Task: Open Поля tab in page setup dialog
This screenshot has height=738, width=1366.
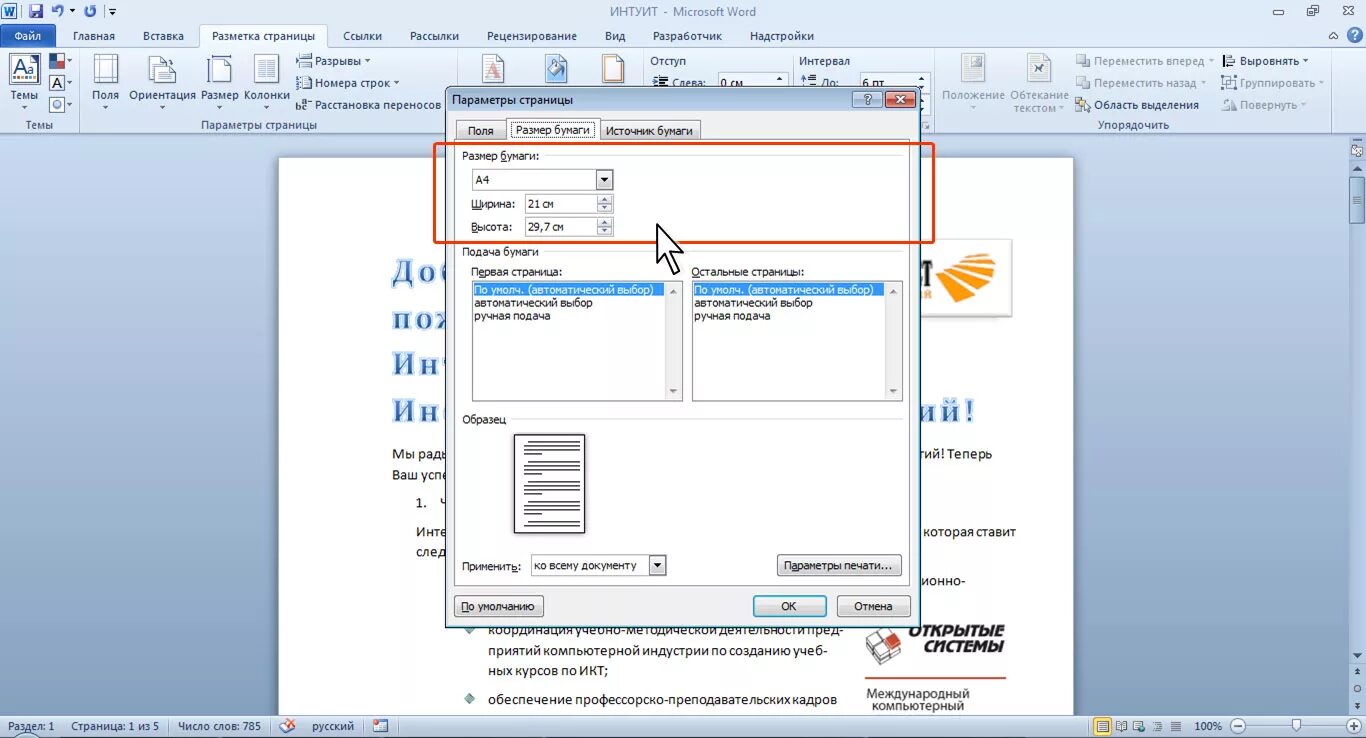Action: 481,131
